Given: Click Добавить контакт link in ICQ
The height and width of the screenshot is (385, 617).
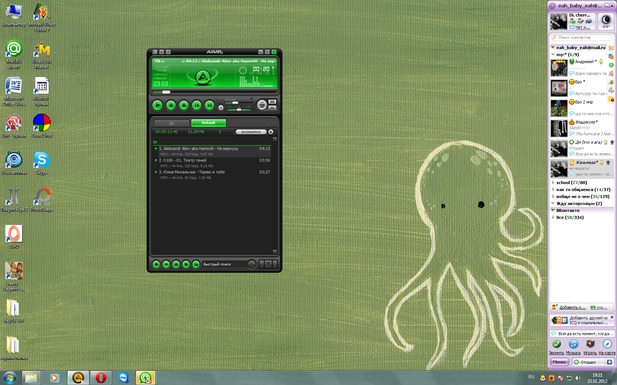Looking at the screenshot, I should [x=572, y=307].
